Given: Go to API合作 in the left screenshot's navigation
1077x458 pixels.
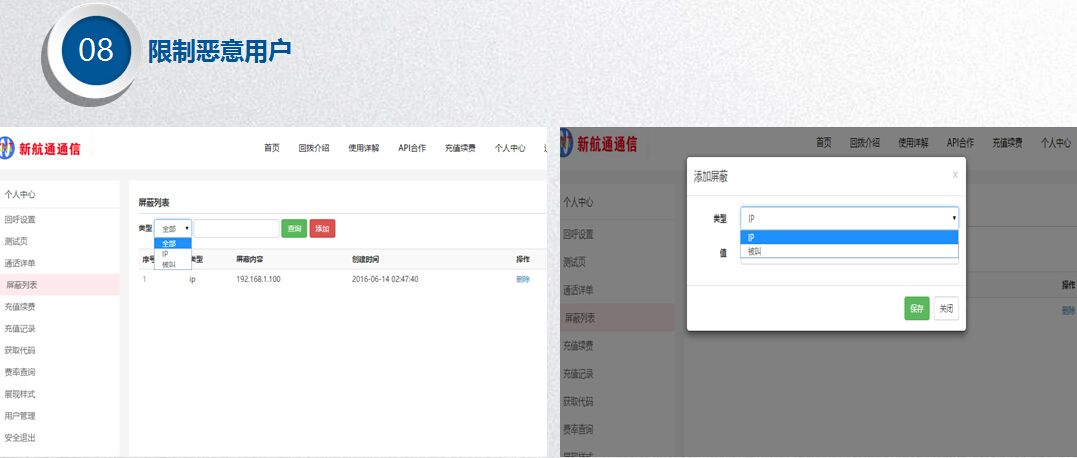Looking at the screenshot, I should click(x=412, y=148).
